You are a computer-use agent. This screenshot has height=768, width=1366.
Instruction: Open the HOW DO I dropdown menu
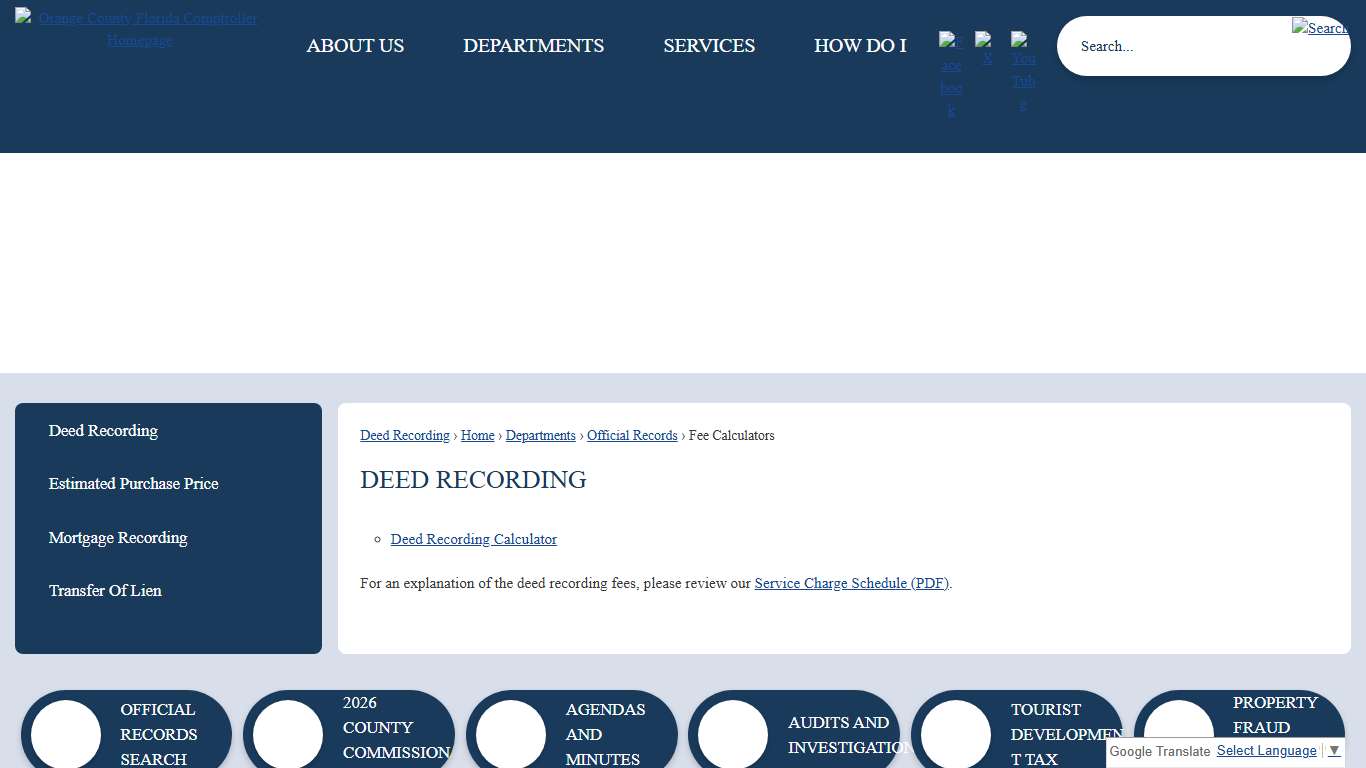[x=860, y=46]
